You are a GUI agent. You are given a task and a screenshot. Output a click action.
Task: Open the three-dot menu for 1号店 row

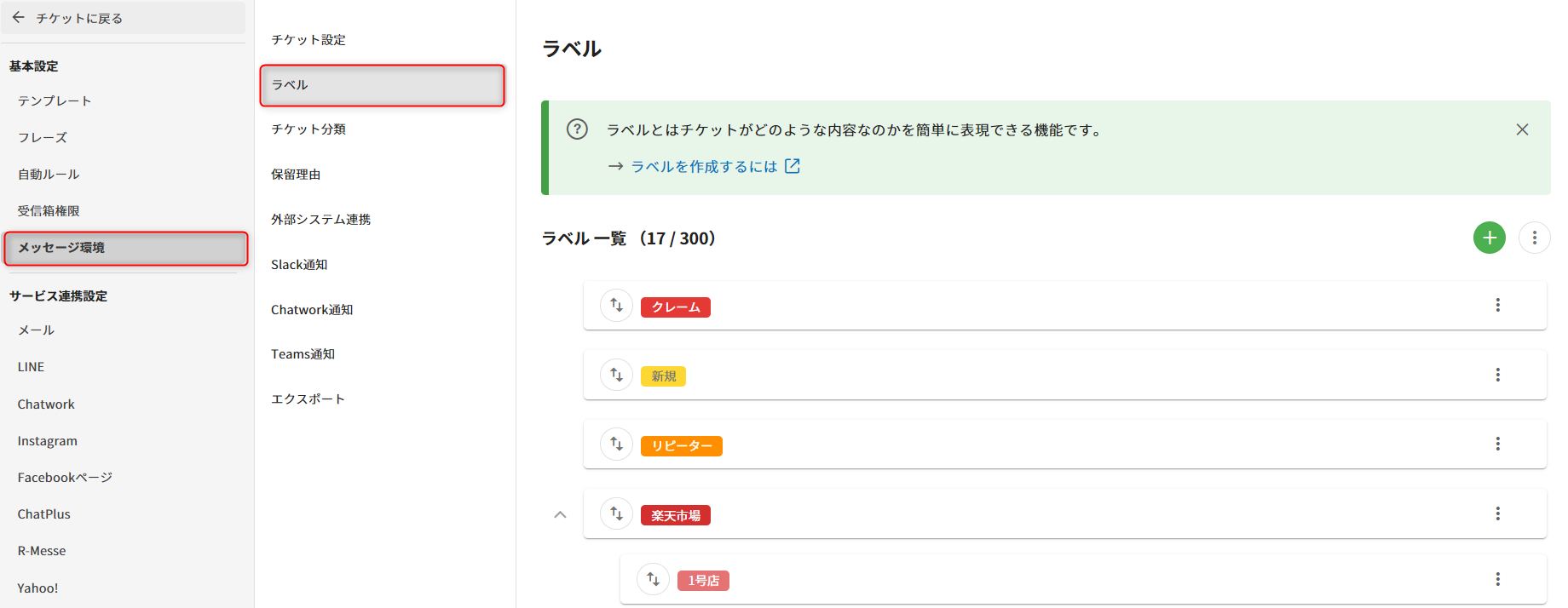click(x=1497, y=579)
